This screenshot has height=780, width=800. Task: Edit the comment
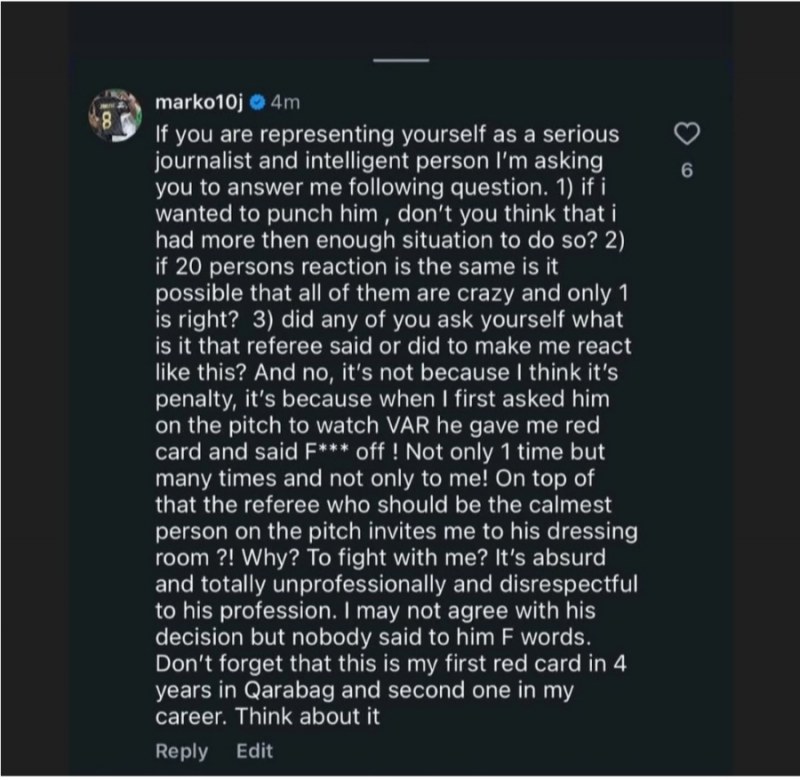[x=255, y=751]
